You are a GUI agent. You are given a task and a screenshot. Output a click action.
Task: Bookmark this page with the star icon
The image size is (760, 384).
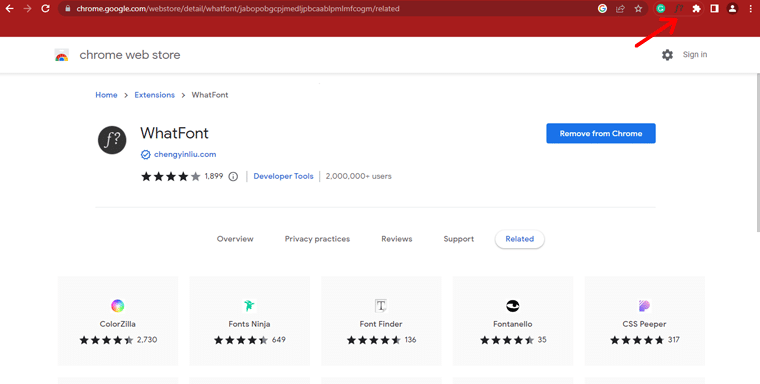638,8
